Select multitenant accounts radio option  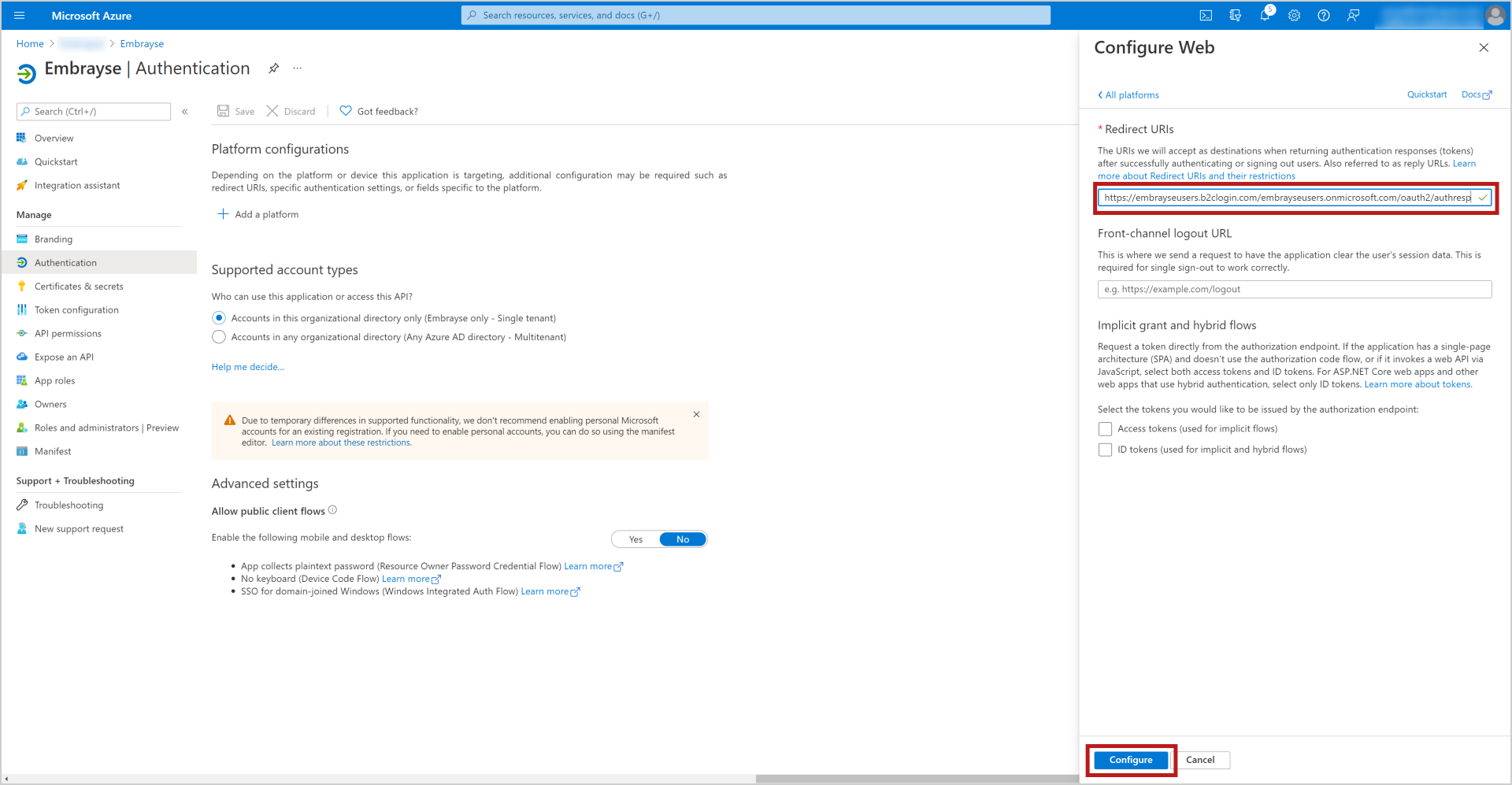(x=219, y=337)
